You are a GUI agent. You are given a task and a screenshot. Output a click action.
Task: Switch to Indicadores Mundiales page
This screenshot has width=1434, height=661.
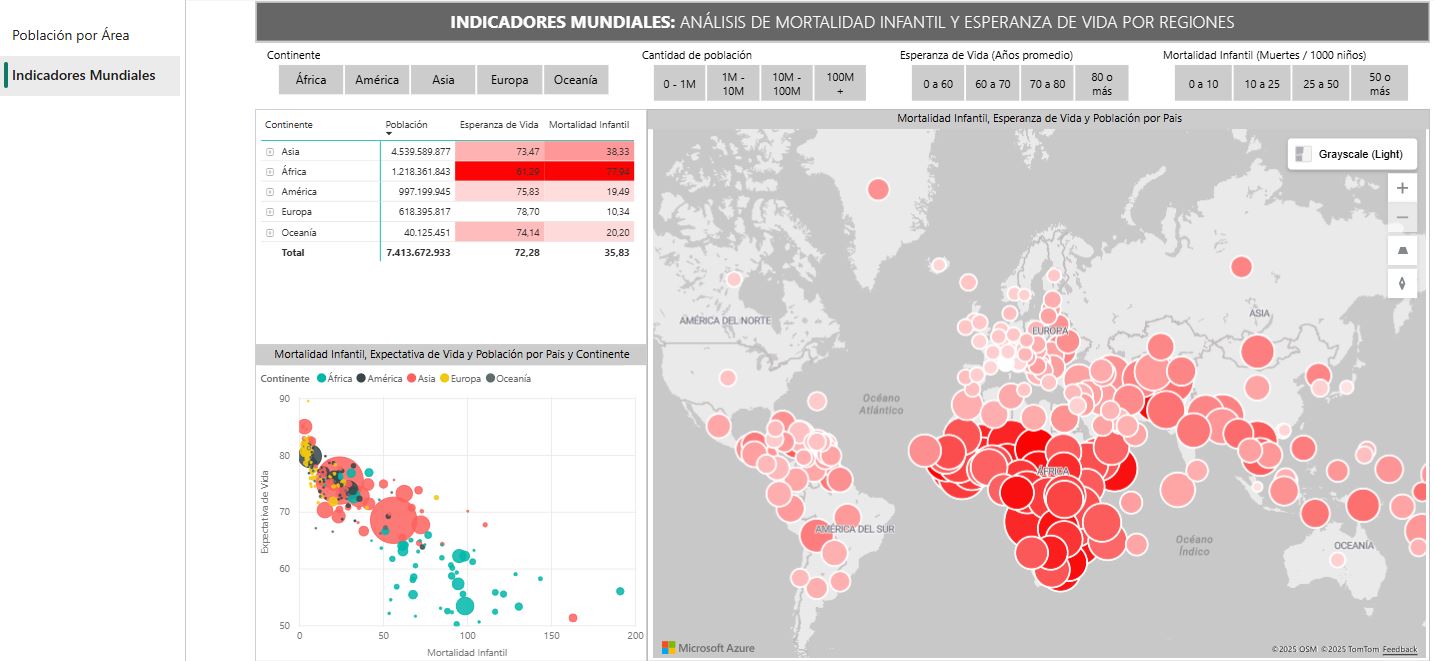coord(84,75)
